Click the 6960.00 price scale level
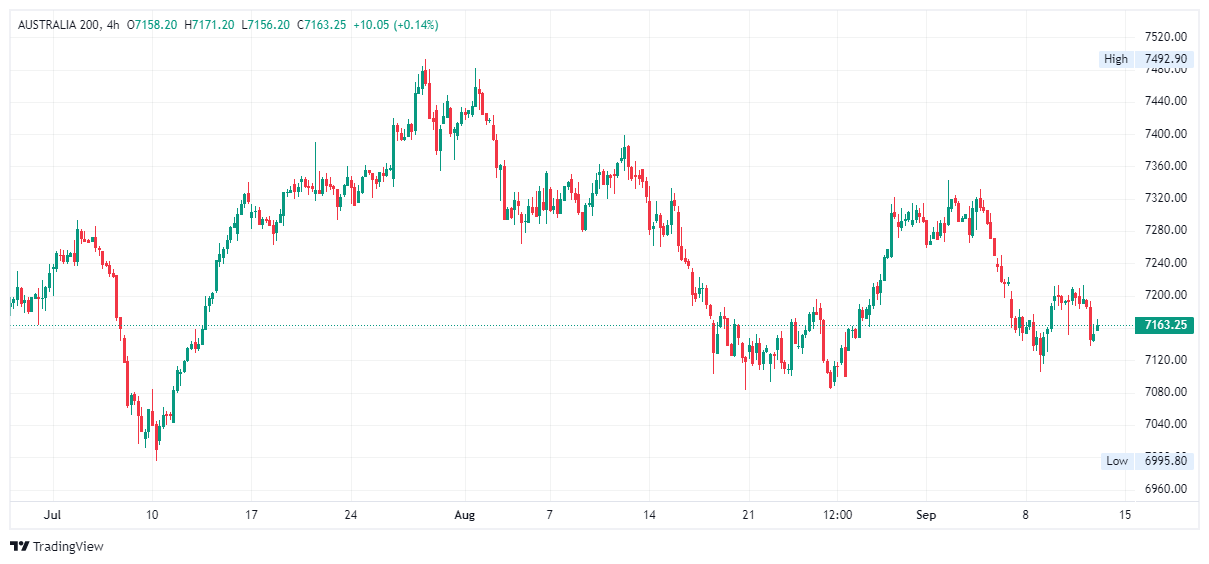 point(1166,489)
